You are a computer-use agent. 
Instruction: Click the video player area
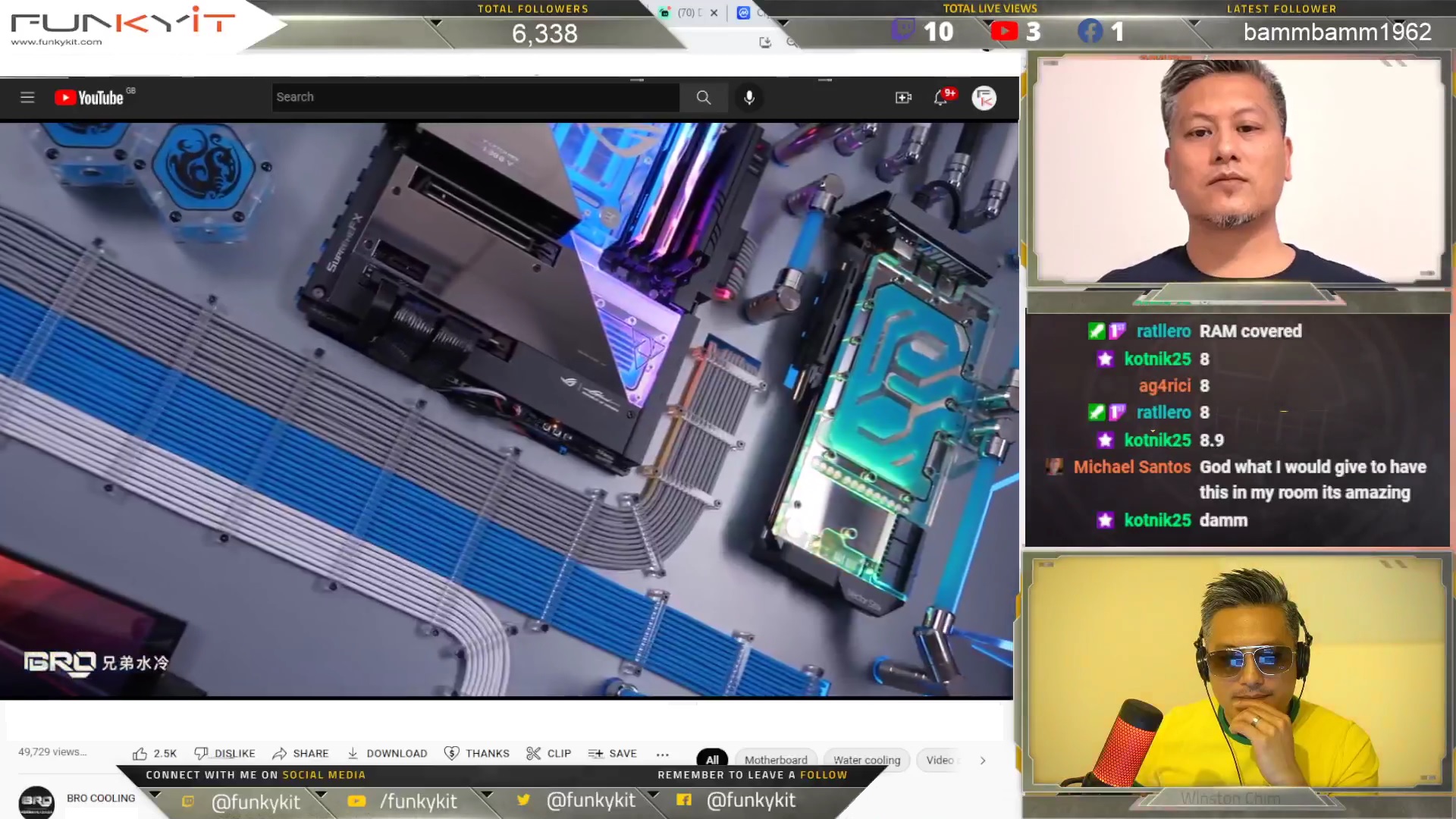507,409
